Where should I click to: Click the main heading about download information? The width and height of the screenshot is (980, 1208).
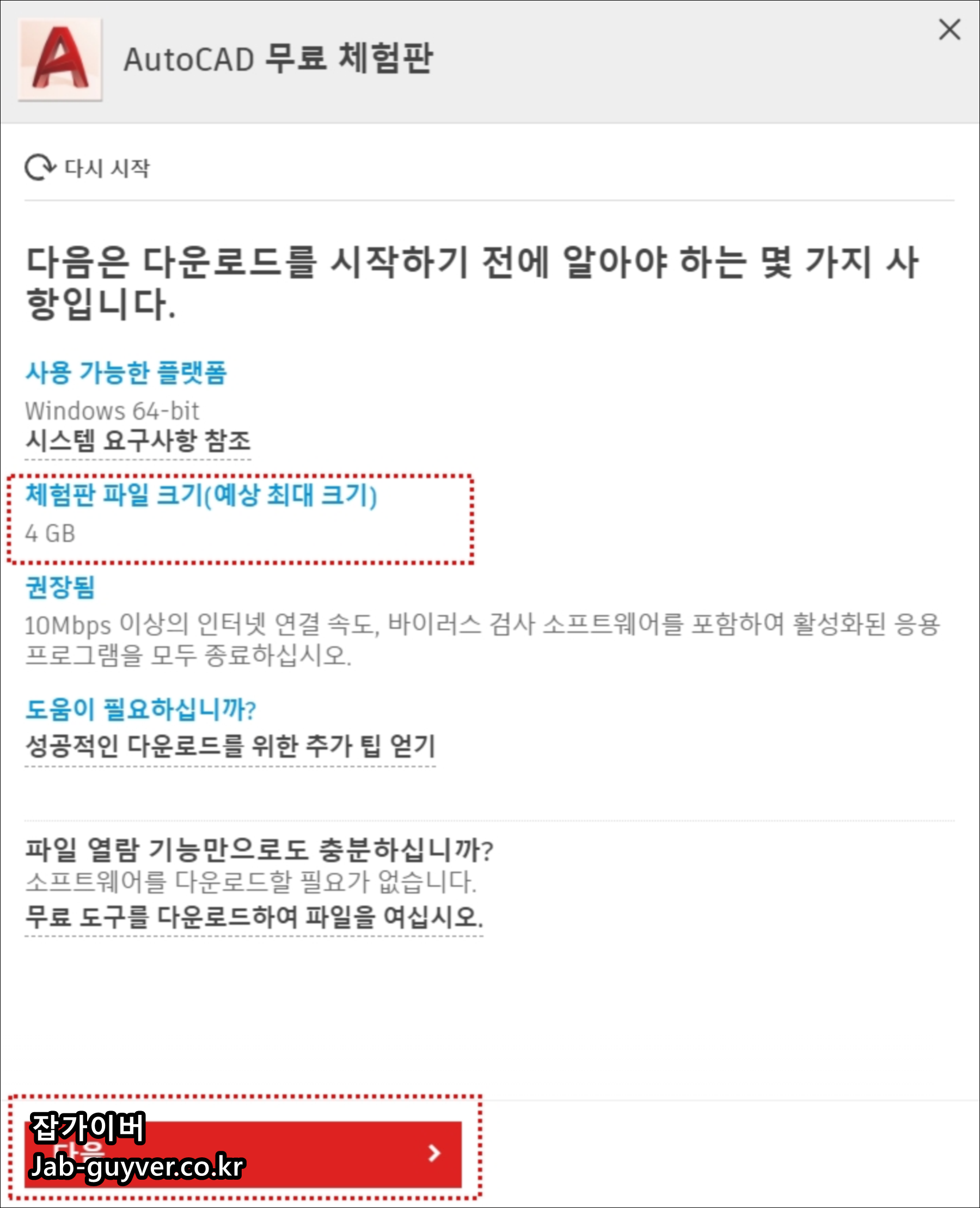pos(473,284)
